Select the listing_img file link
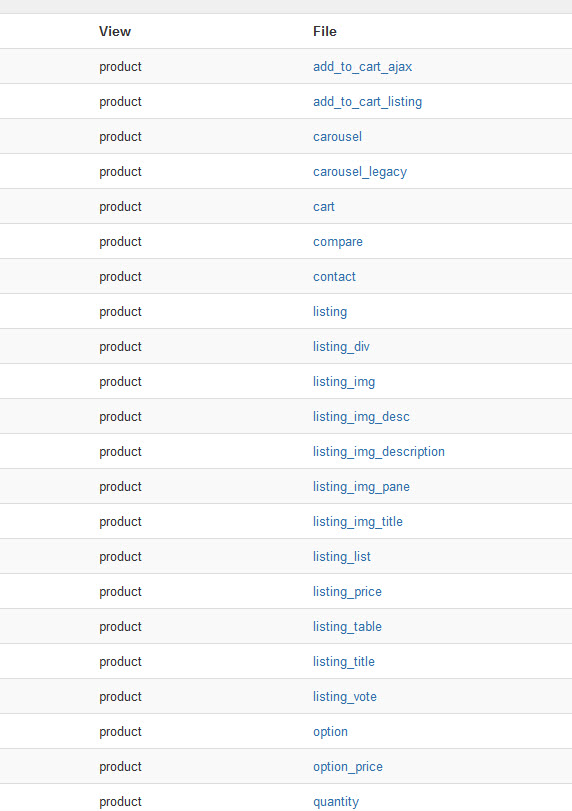Image resolution: width=572 pixels, height=811 pixels. [344, 382]
